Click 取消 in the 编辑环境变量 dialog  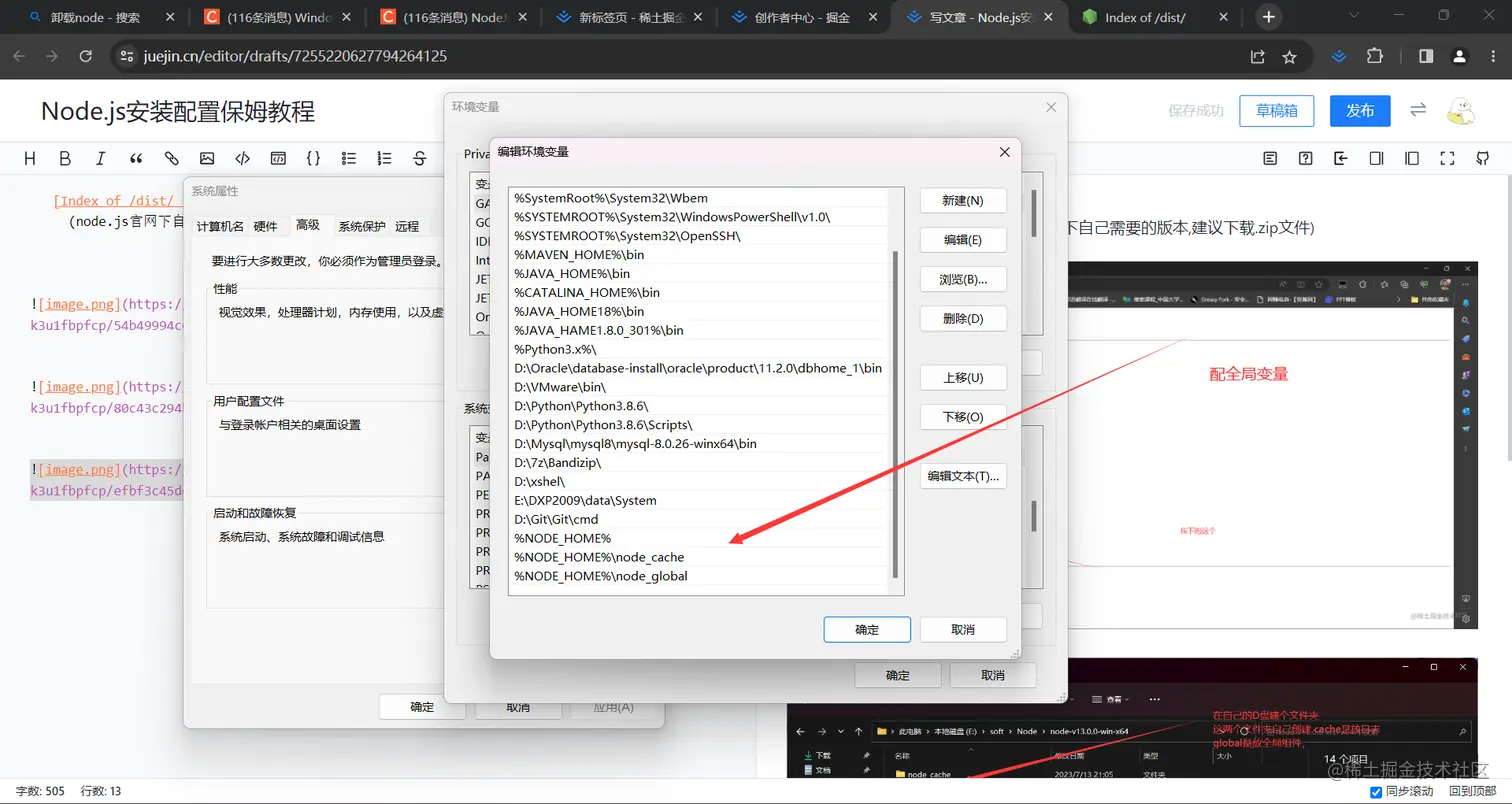point(963,630)
